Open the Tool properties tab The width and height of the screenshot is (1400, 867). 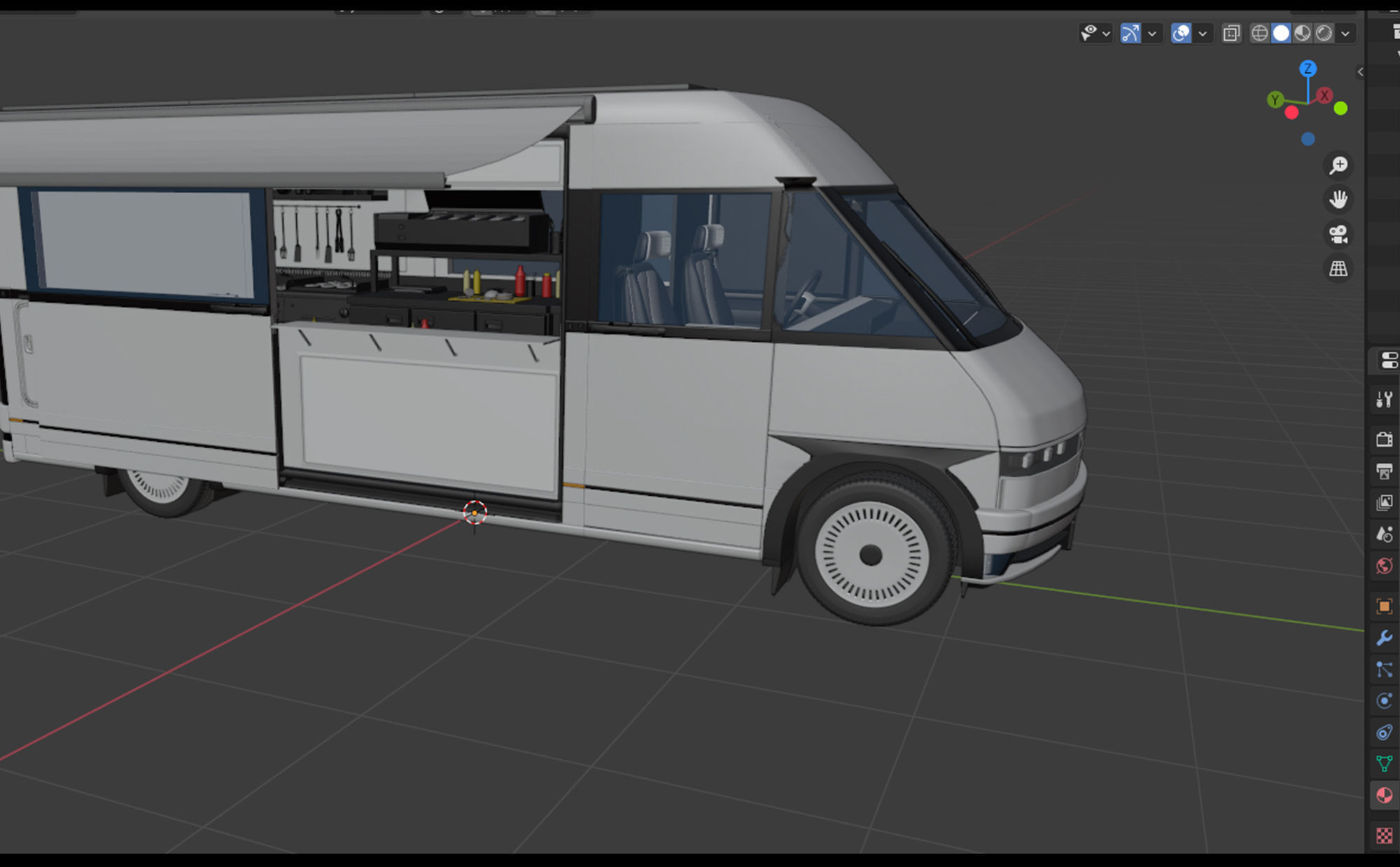point(1384,399)
